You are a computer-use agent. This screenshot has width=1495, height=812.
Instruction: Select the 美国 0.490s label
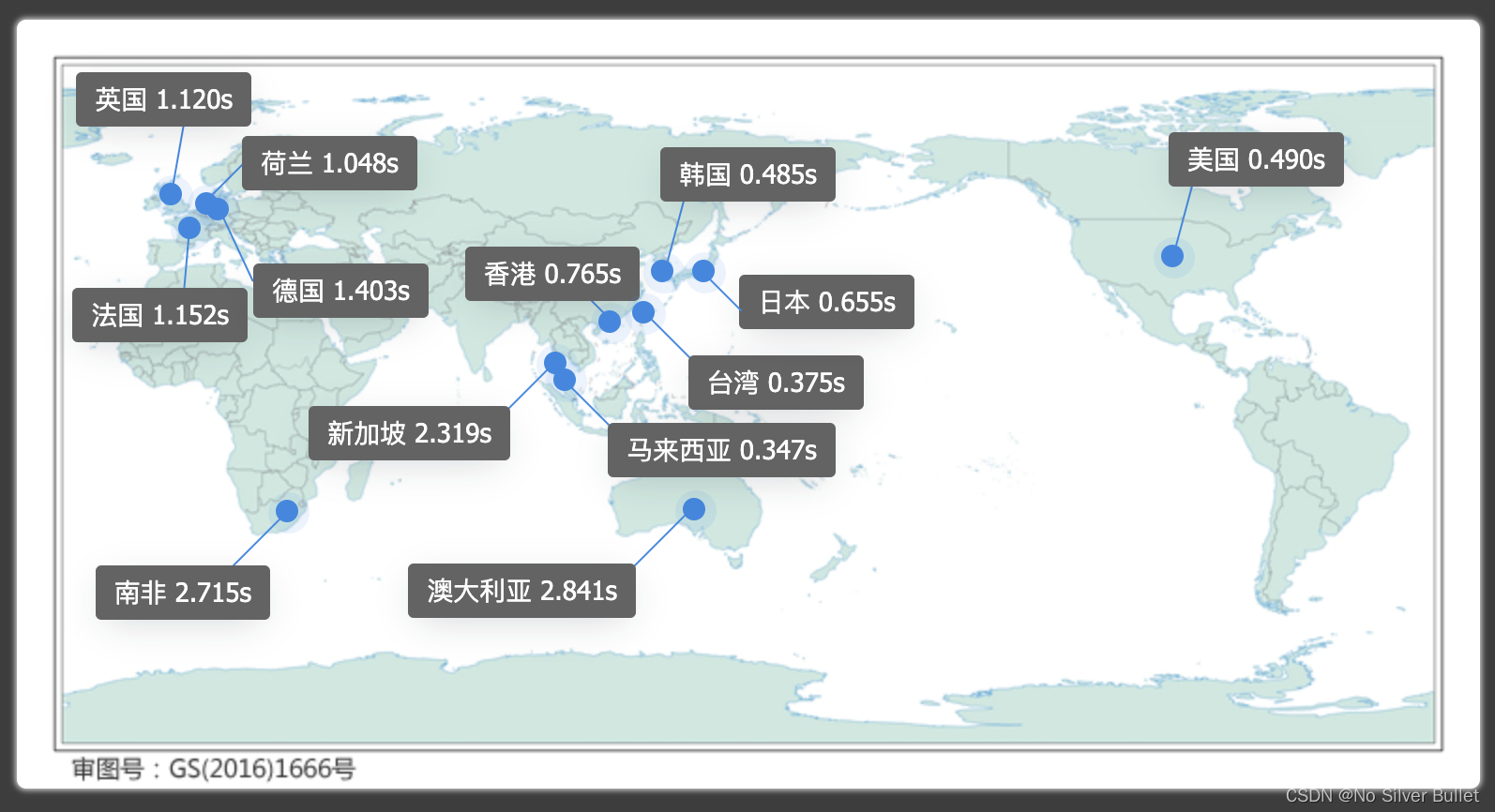[1256, 159]
